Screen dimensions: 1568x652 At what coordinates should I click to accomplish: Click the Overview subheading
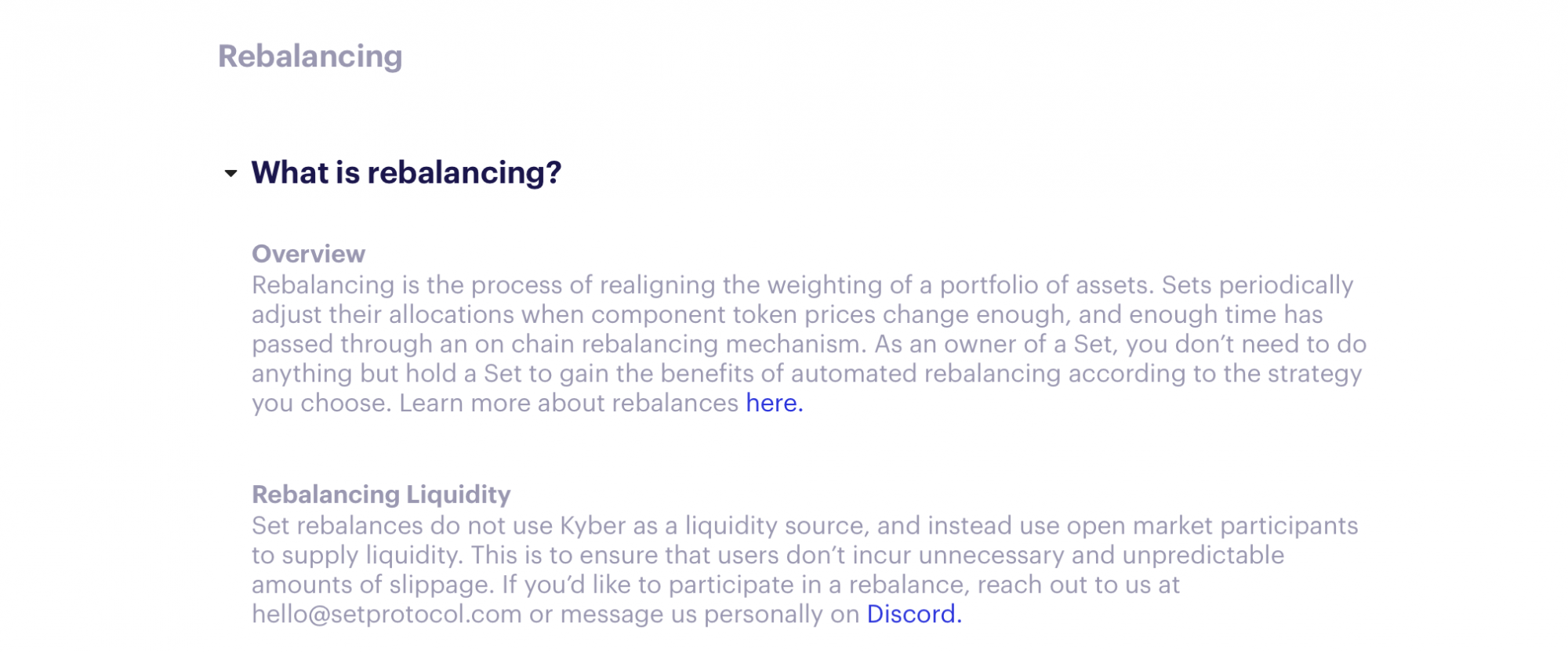[308, 254]
